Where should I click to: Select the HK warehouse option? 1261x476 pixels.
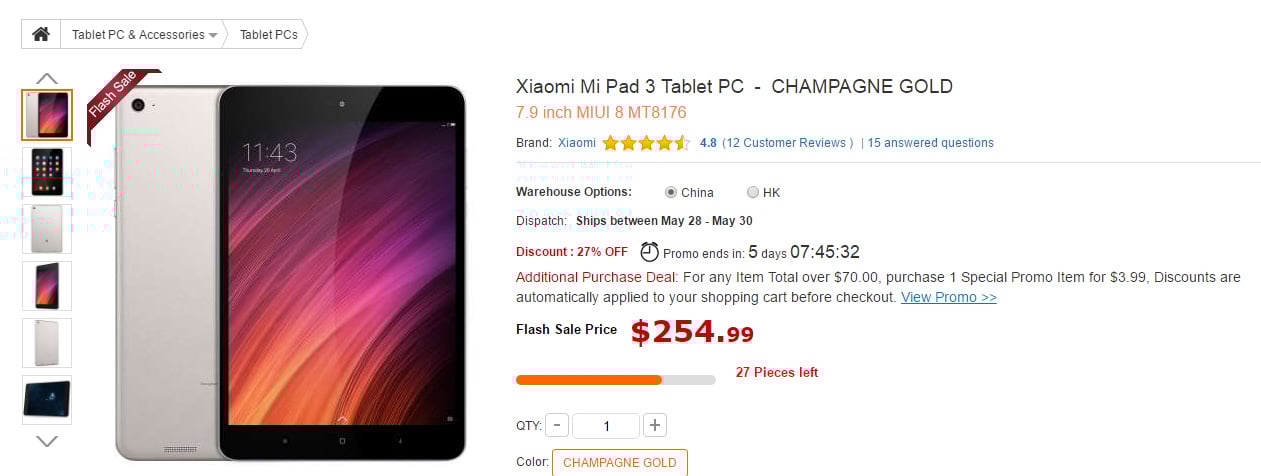(x=753, y=192)
